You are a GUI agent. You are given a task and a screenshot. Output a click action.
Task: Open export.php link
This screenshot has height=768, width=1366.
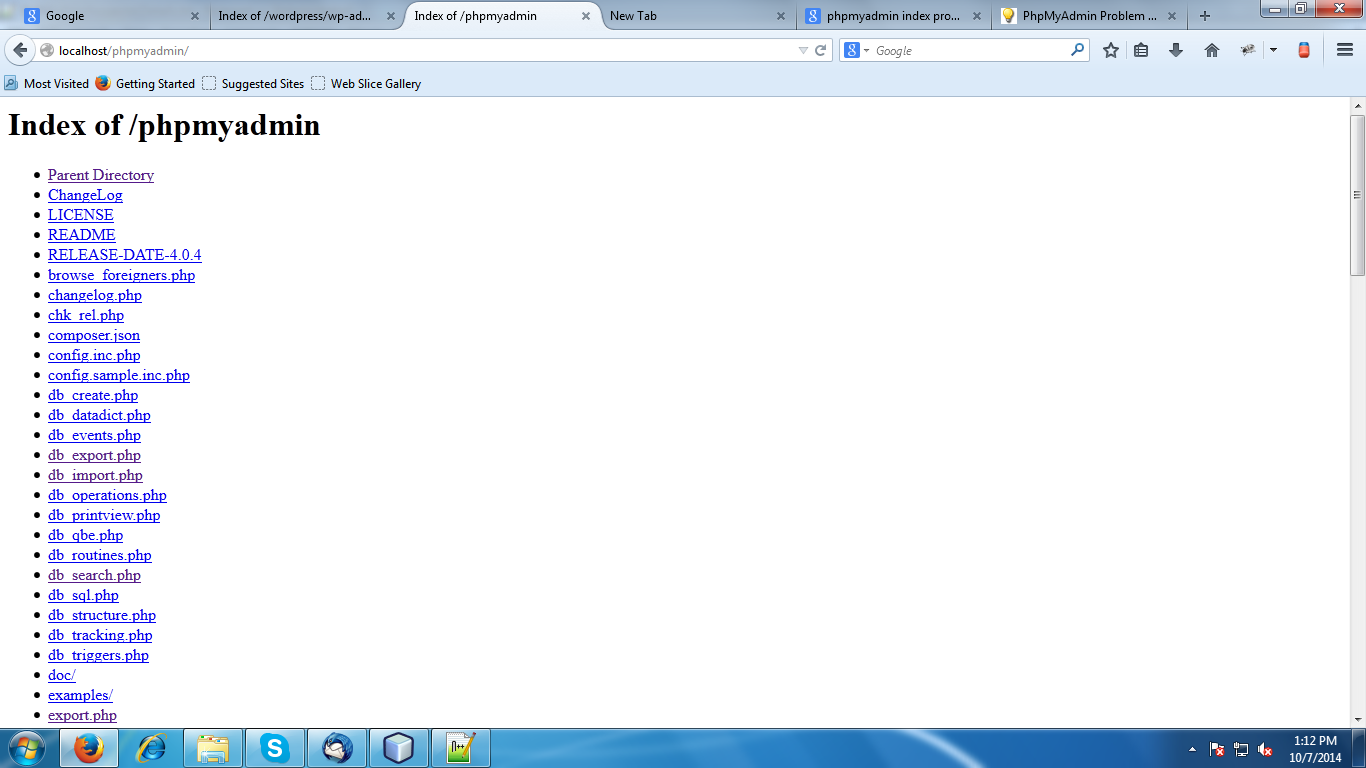pos(82,715)
